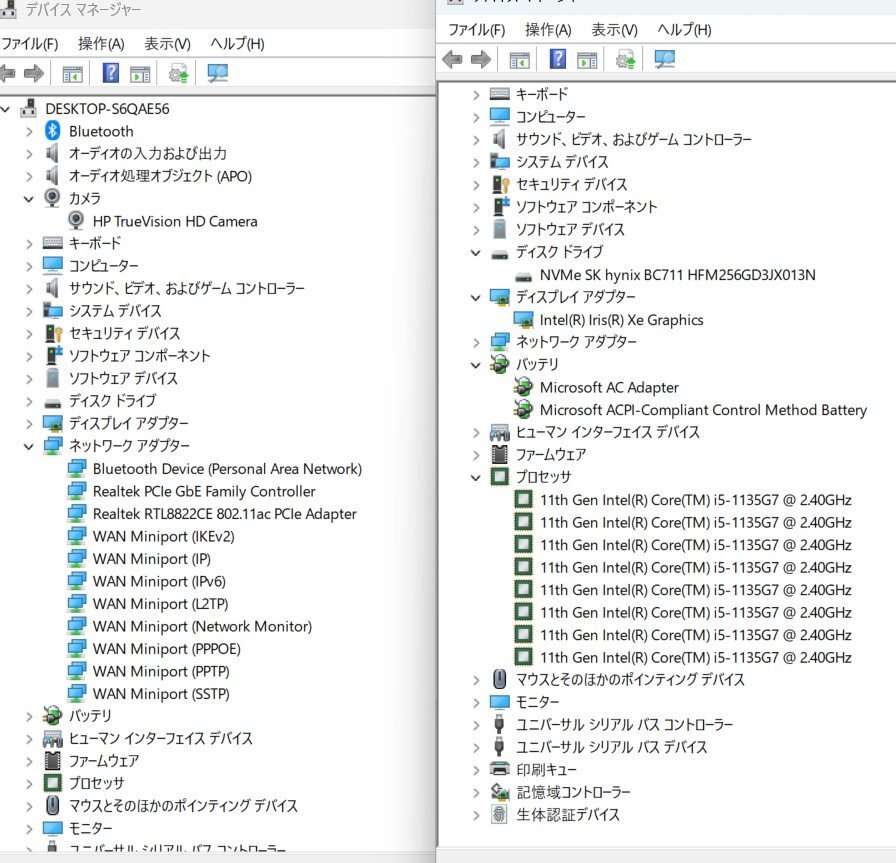This screenshot has height=863, width=896.
Task: Select WAN Miniport (PPTP)
Action: pyautogui.click(x=161, y=671)
